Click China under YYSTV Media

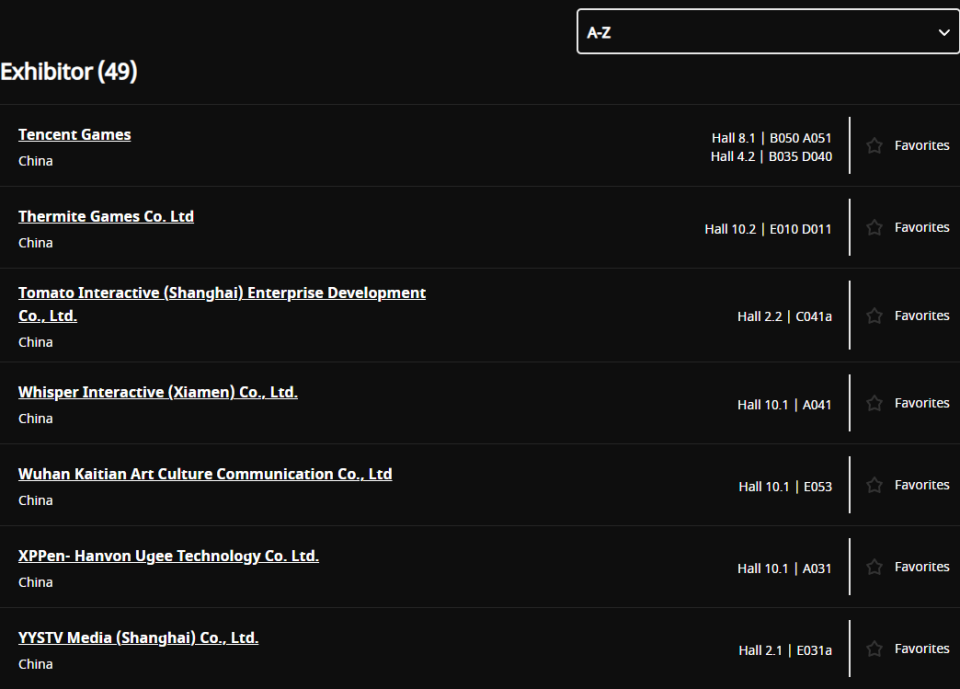(36, 665)
